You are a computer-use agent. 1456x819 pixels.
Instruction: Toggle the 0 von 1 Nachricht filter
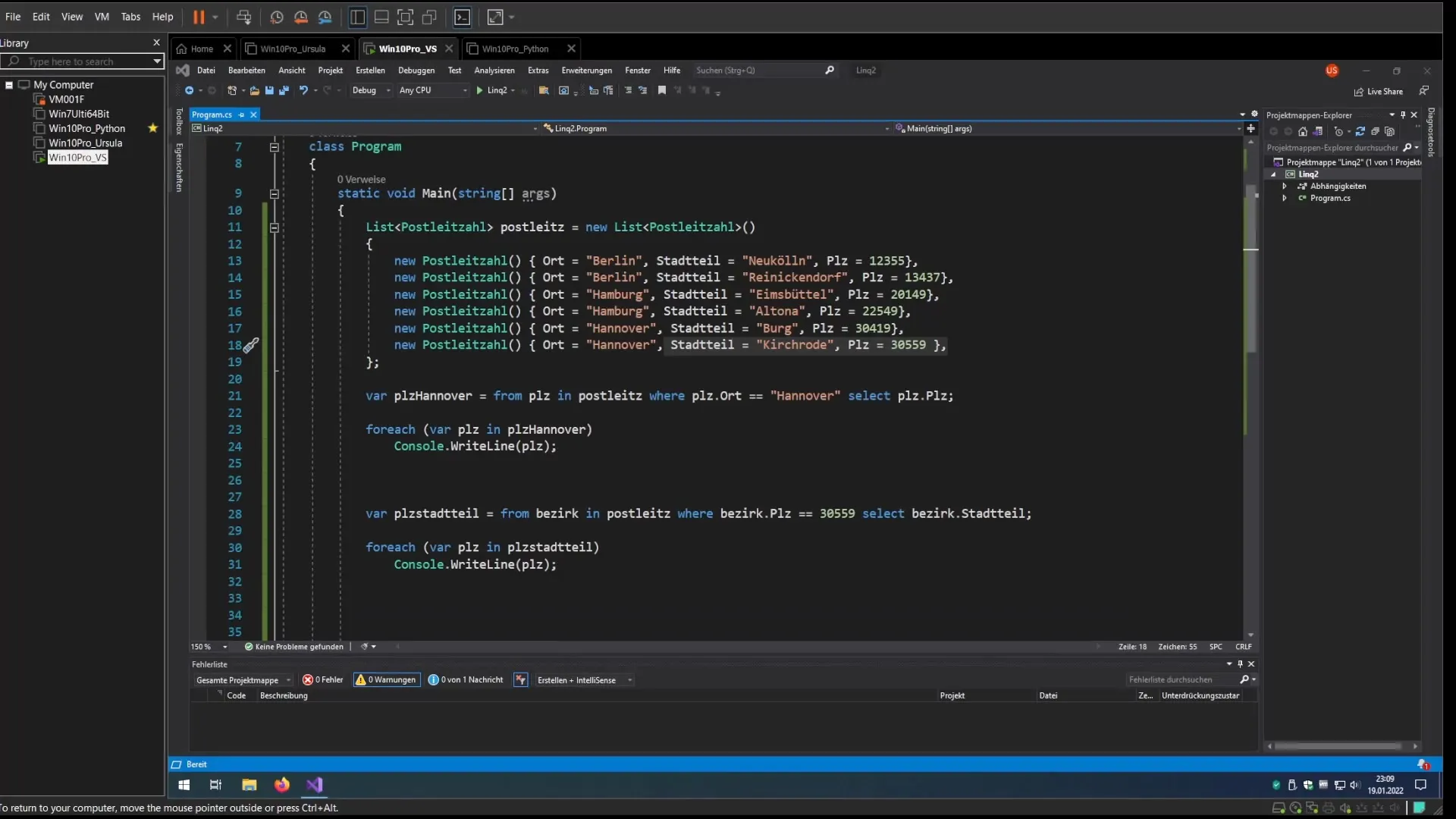pos(466,680)
